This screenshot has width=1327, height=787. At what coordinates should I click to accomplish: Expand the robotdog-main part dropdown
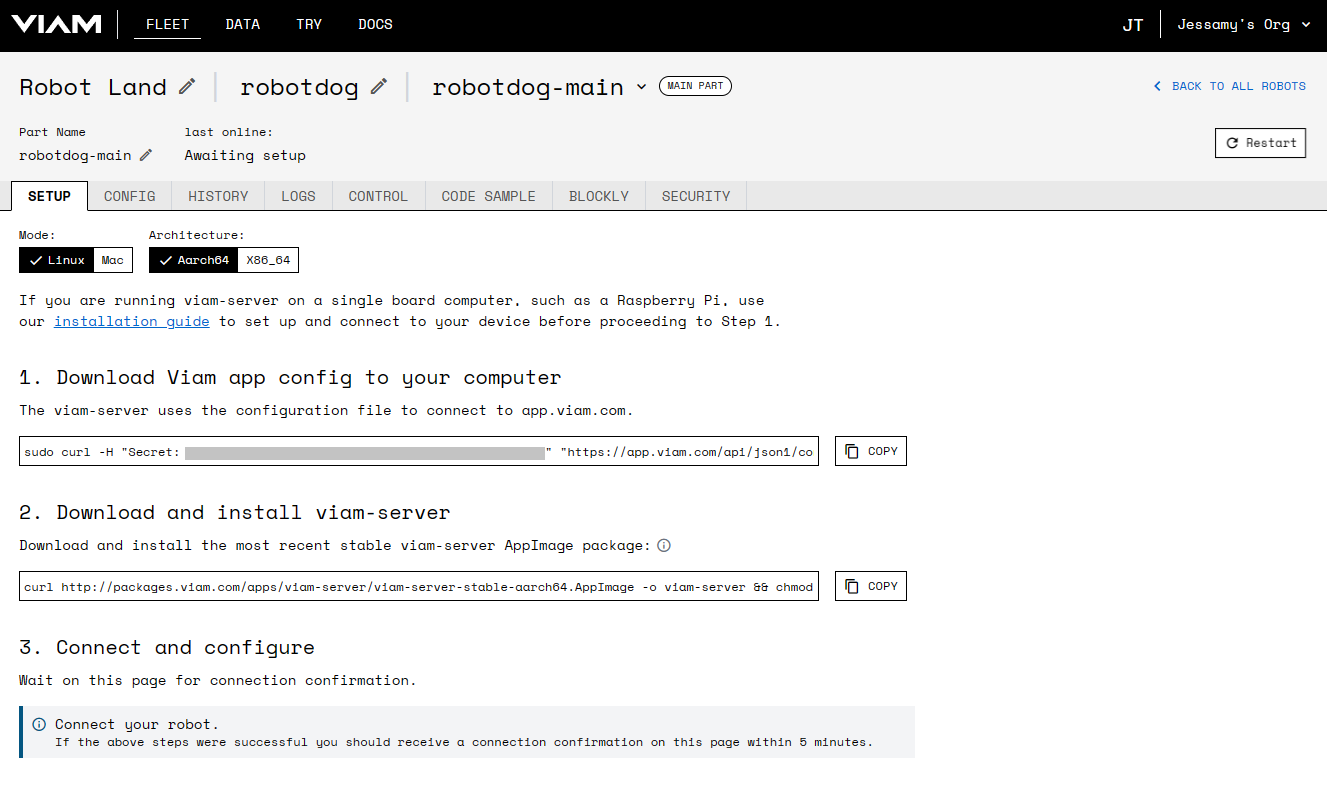tap(643, 88)
